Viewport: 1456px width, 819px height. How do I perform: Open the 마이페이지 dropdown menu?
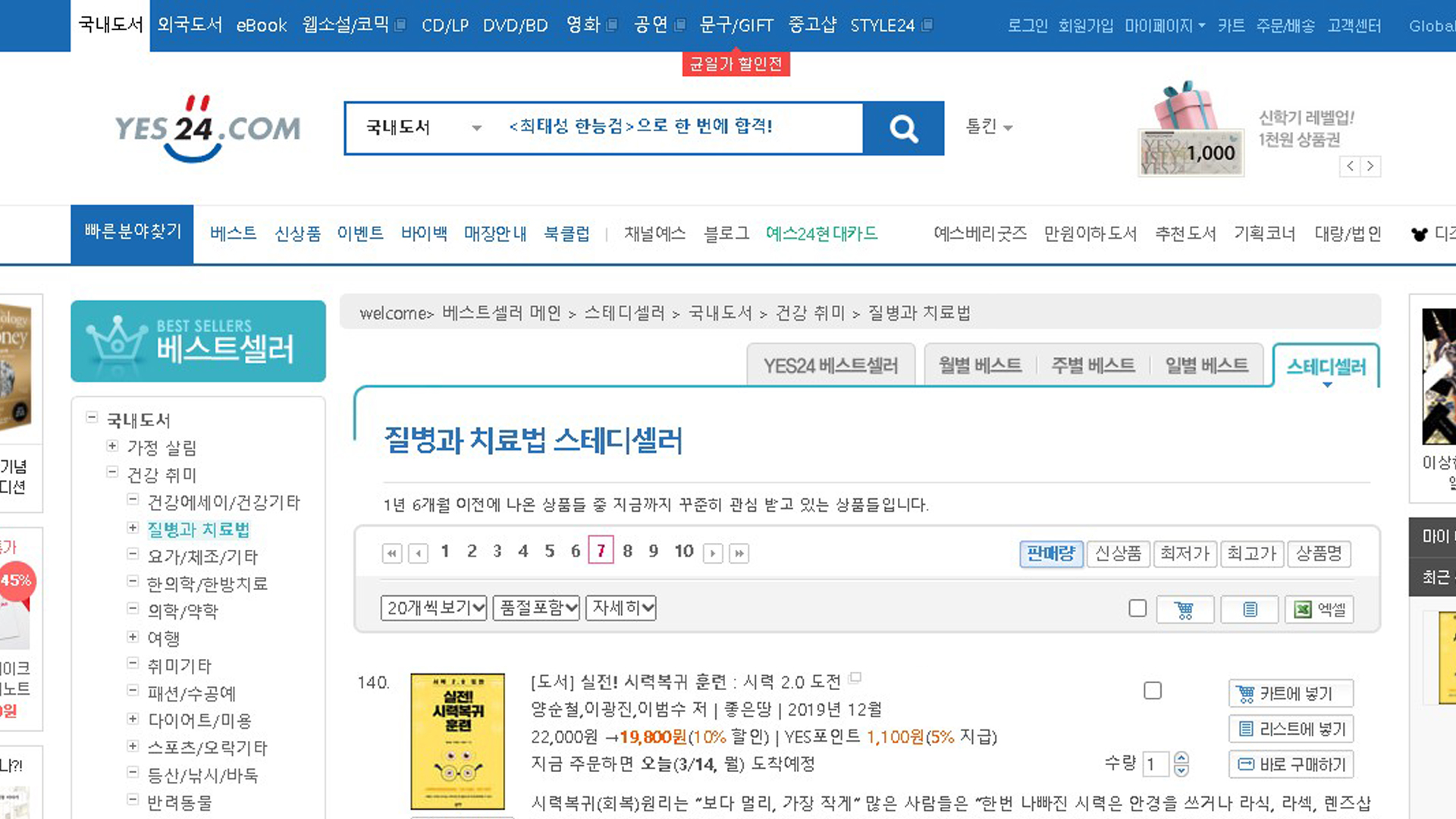pyautogui.click(x=1164, y=26)
